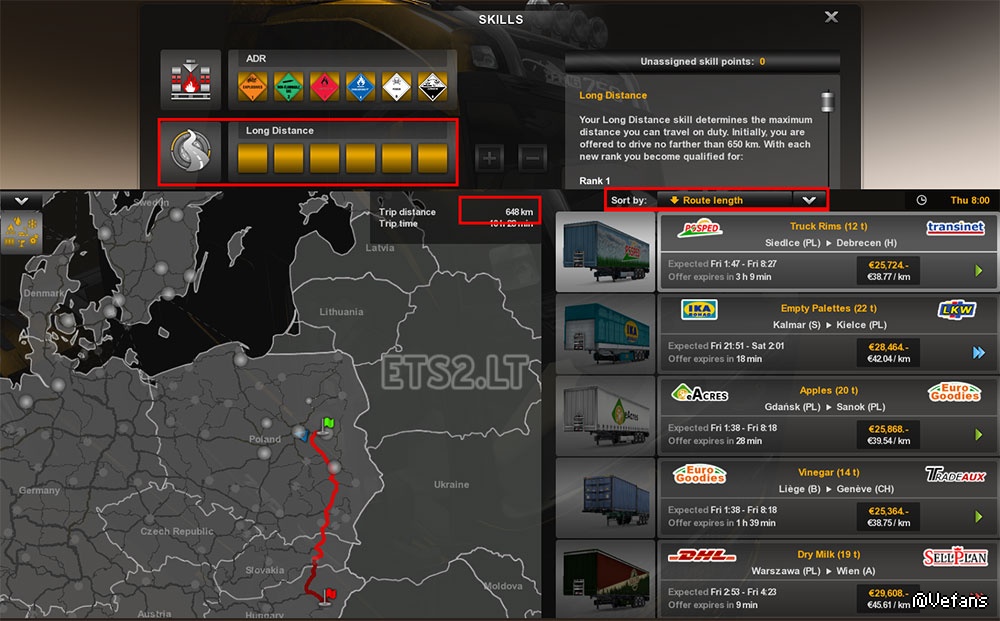Screen dimensions: 1000x621
Task: Click the blue truck position marker on map
Action: (302, 435)
